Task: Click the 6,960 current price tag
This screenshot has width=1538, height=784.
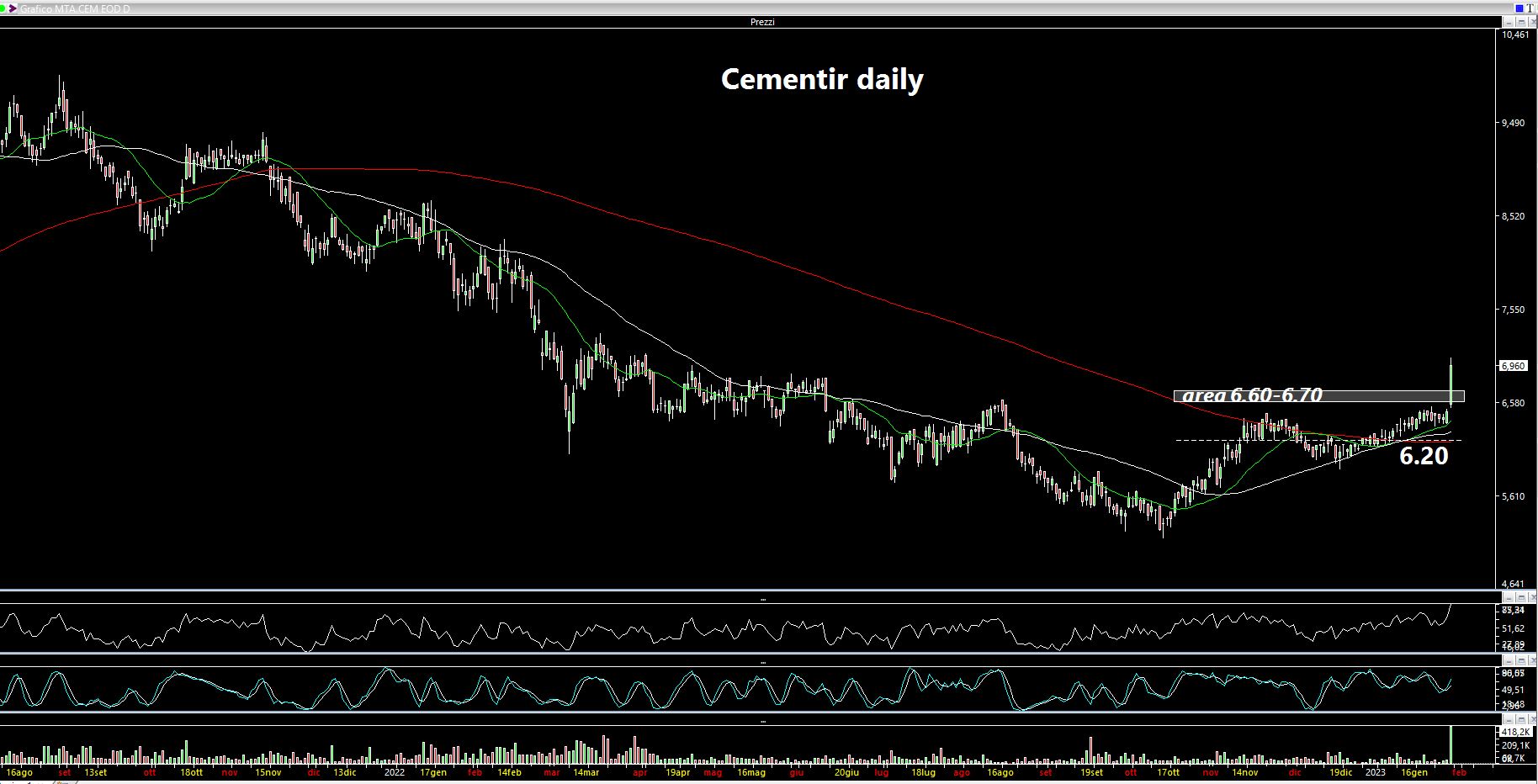Action: point(1514,366)
